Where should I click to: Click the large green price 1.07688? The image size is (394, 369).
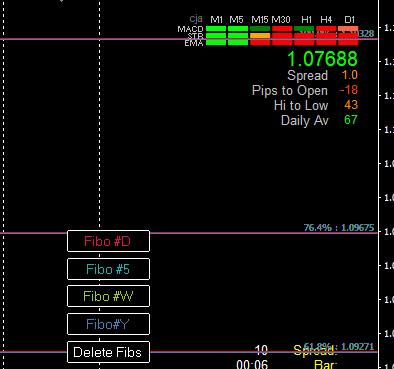[x=322, y=59]
